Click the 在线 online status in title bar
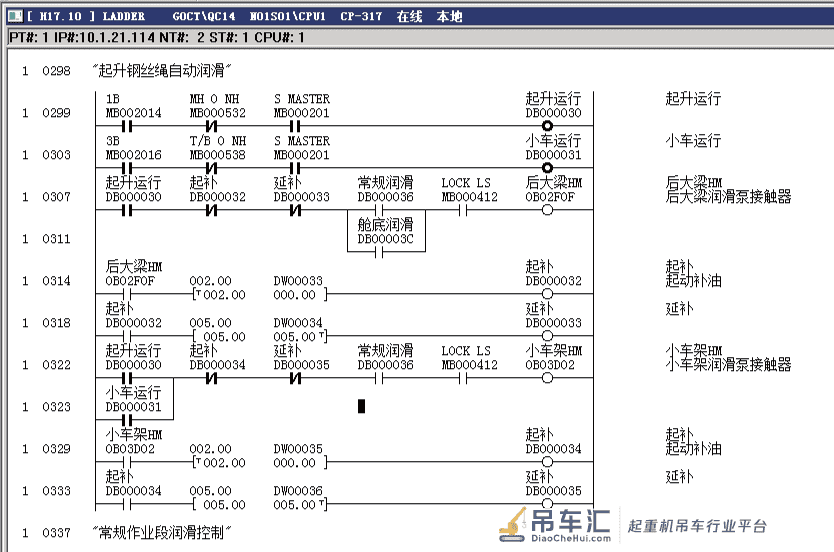Image resolution: width=834 pixels, height=552 pixels. [409, 16]
